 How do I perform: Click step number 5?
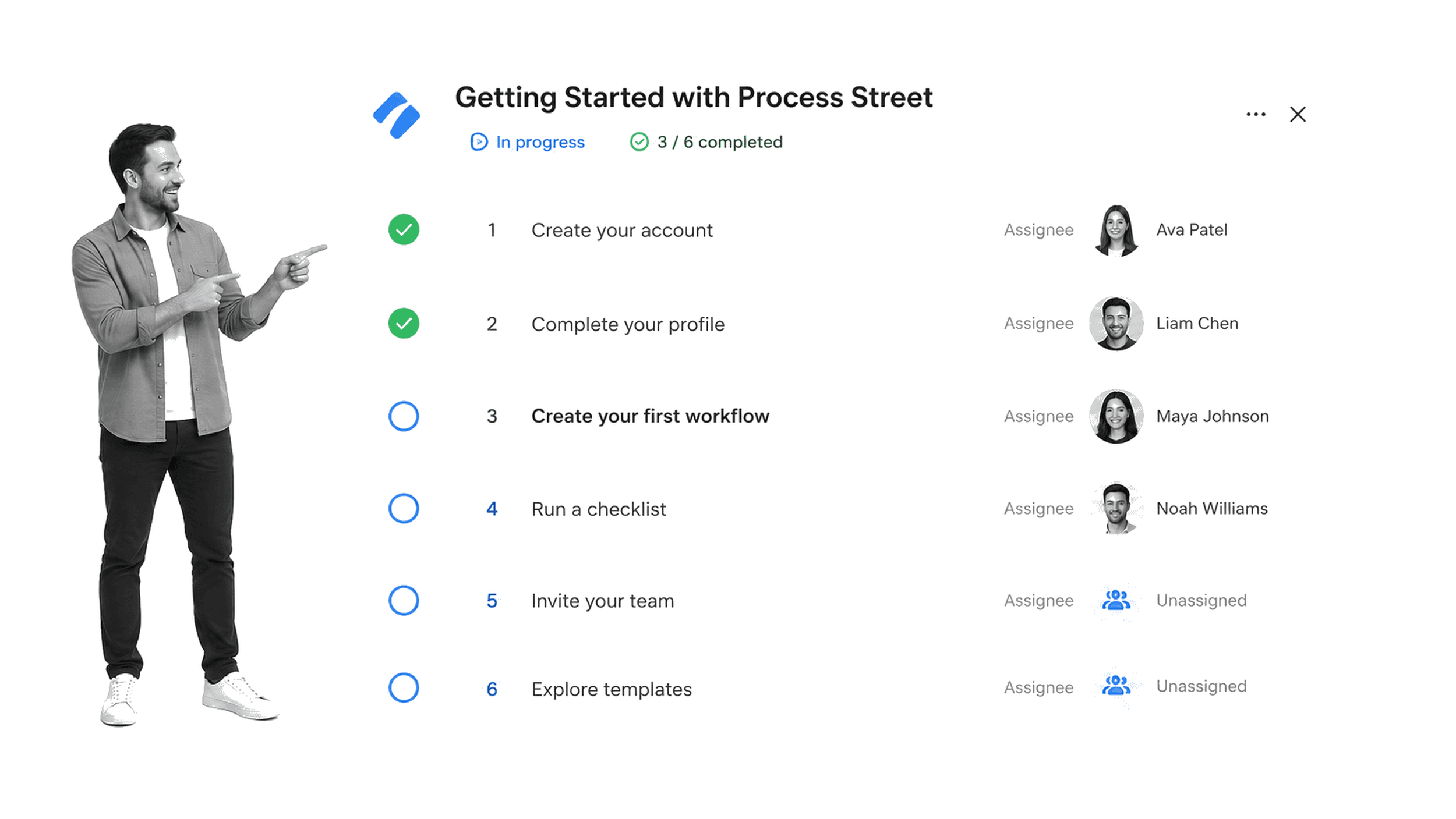tap(492, 601)
